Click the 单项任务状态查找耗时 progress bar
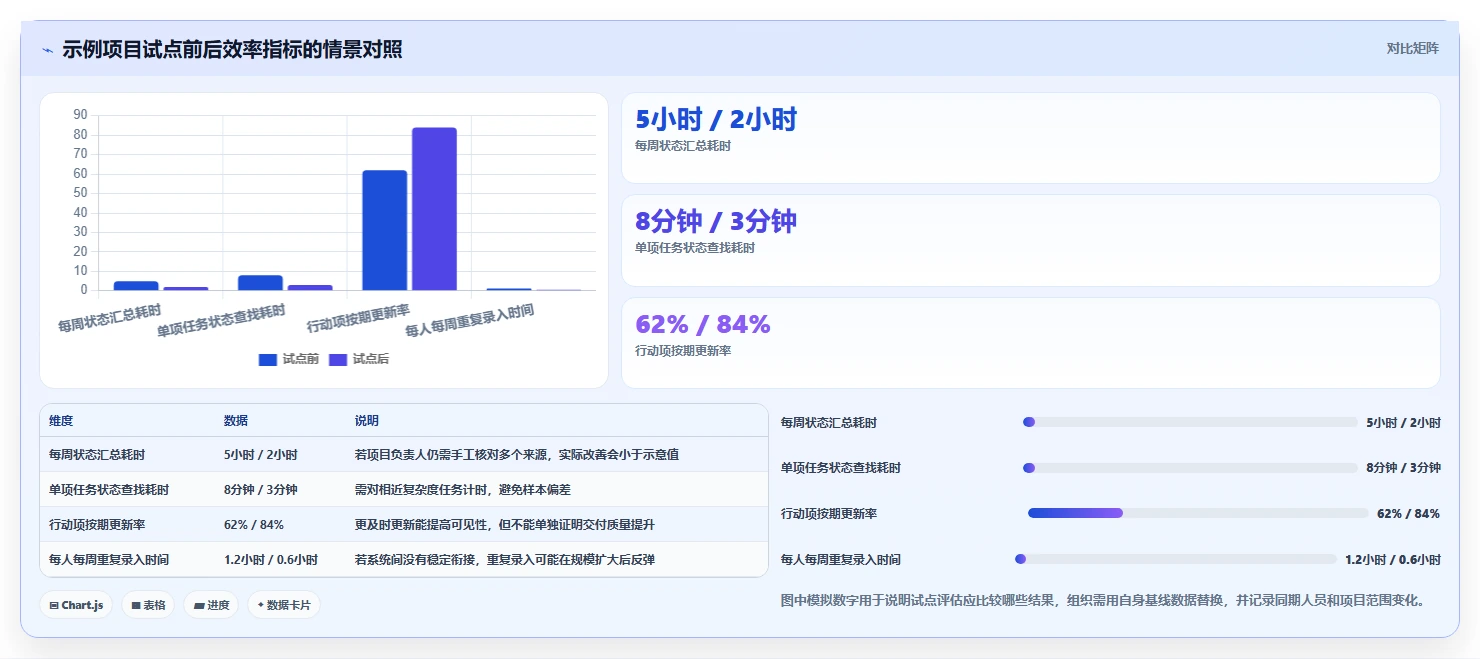 point(1190,468)
